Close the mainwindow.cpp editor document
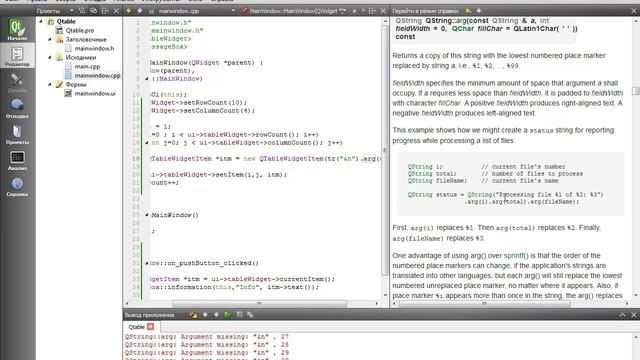 click(x=383, y=11)
